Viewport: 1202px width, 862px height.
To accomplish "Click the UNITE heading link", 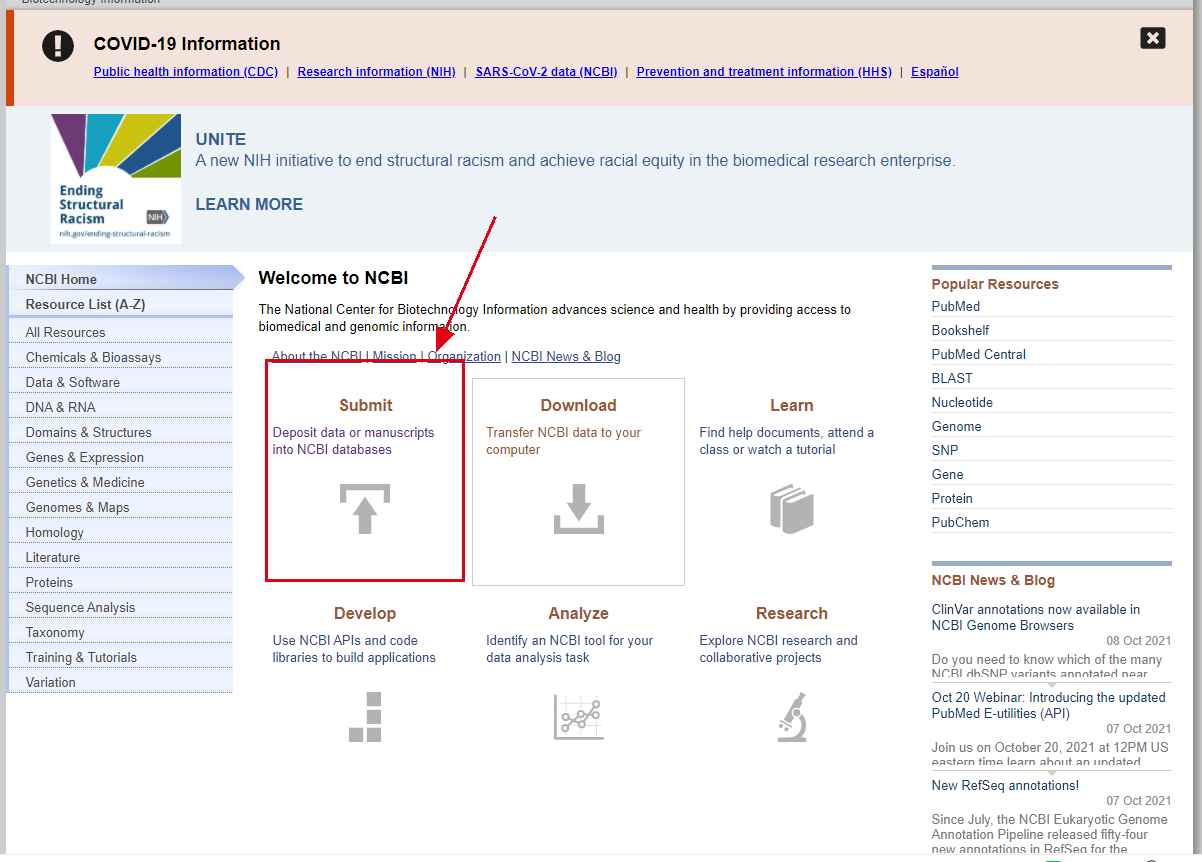I will point(221,139).
